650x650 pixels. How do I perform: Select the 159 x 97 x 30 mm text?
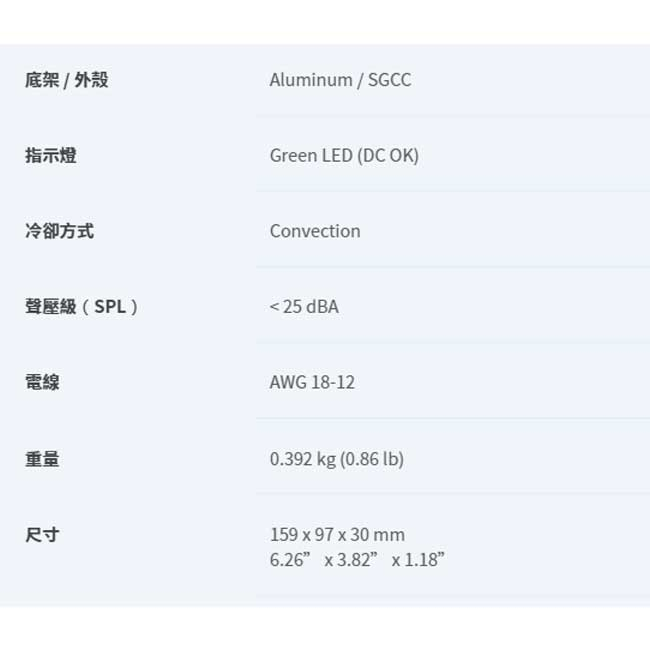337,535
